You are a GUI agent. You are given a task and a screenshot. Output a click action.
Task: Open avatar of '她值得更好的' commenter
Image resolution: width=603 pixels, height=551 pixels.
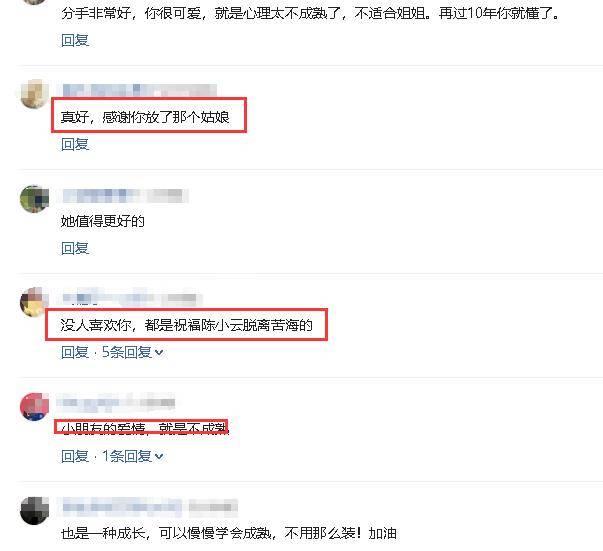click(x=35, y=199)
